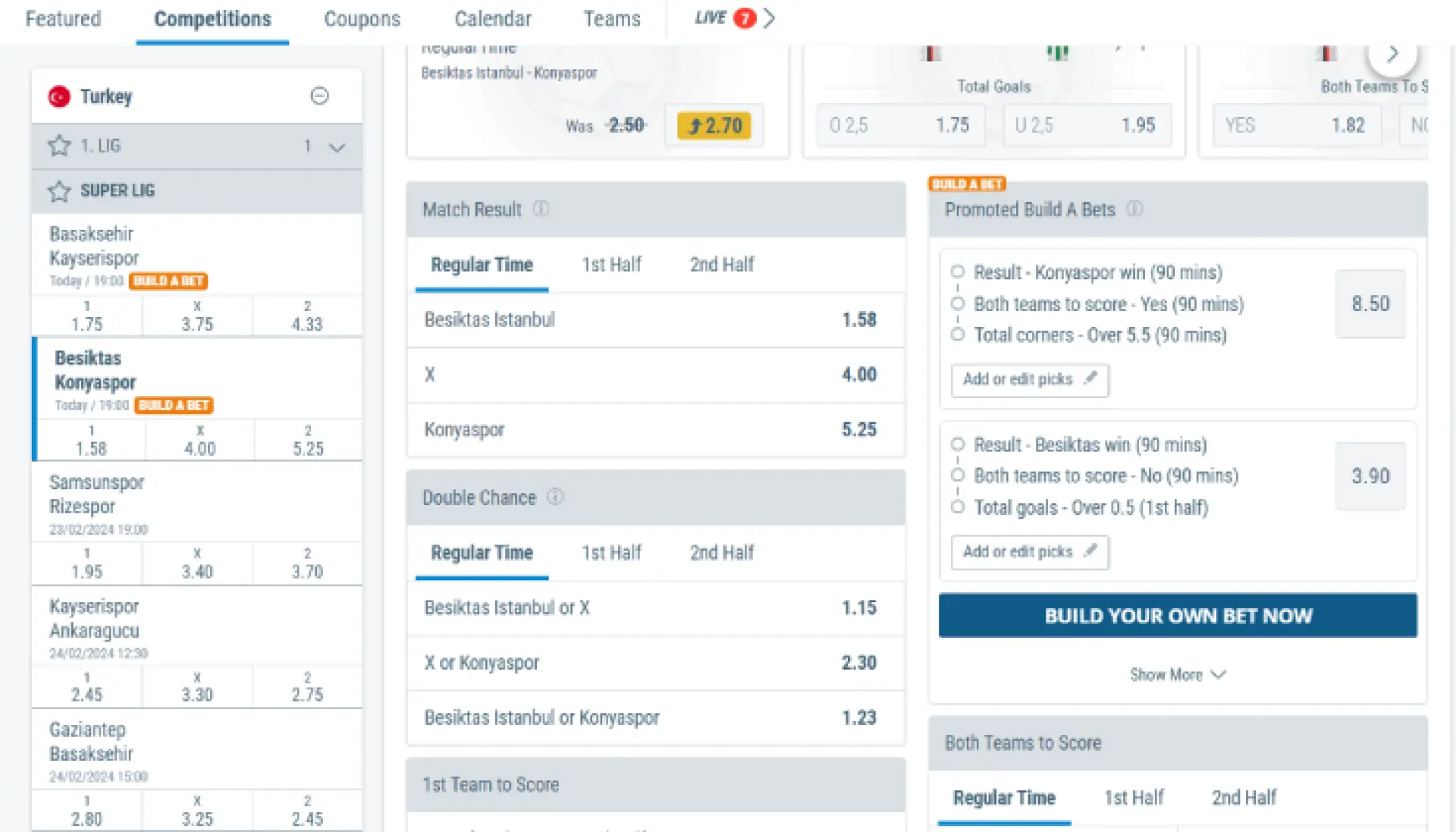Viewport: 1456px width, 832px height.
Task: Select Both teams to score - Yes radio
Action: (958, 303)
